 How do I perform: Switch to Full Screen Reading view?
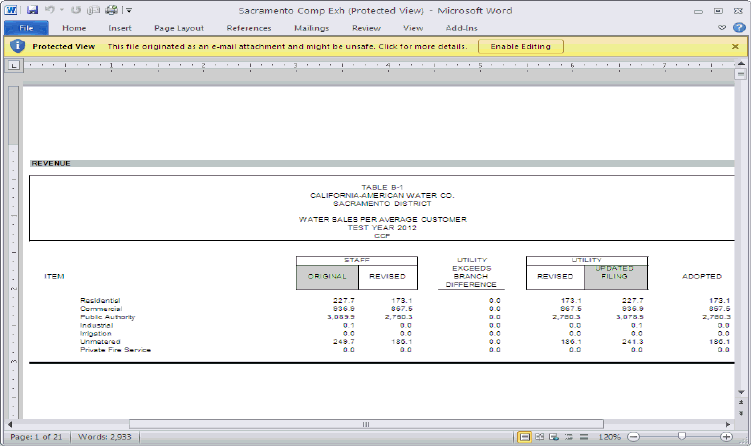pyautogui.click(x=540, y=438)
